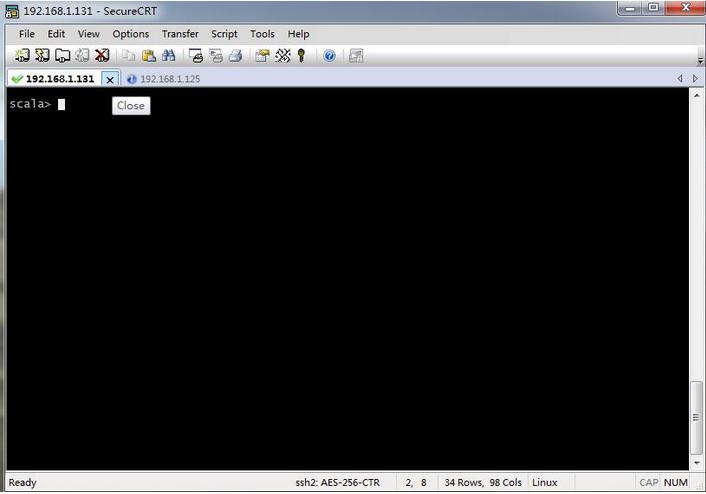
Task: Click the Keymap Editor tools icon
Action: 282,55
